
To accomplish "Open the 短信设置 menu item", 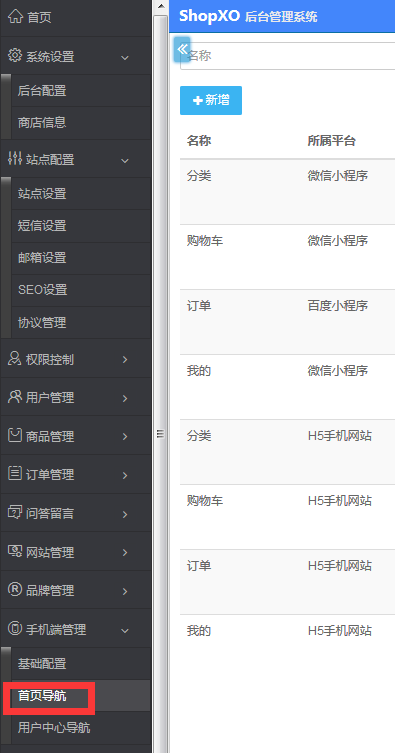I will 81,226.
